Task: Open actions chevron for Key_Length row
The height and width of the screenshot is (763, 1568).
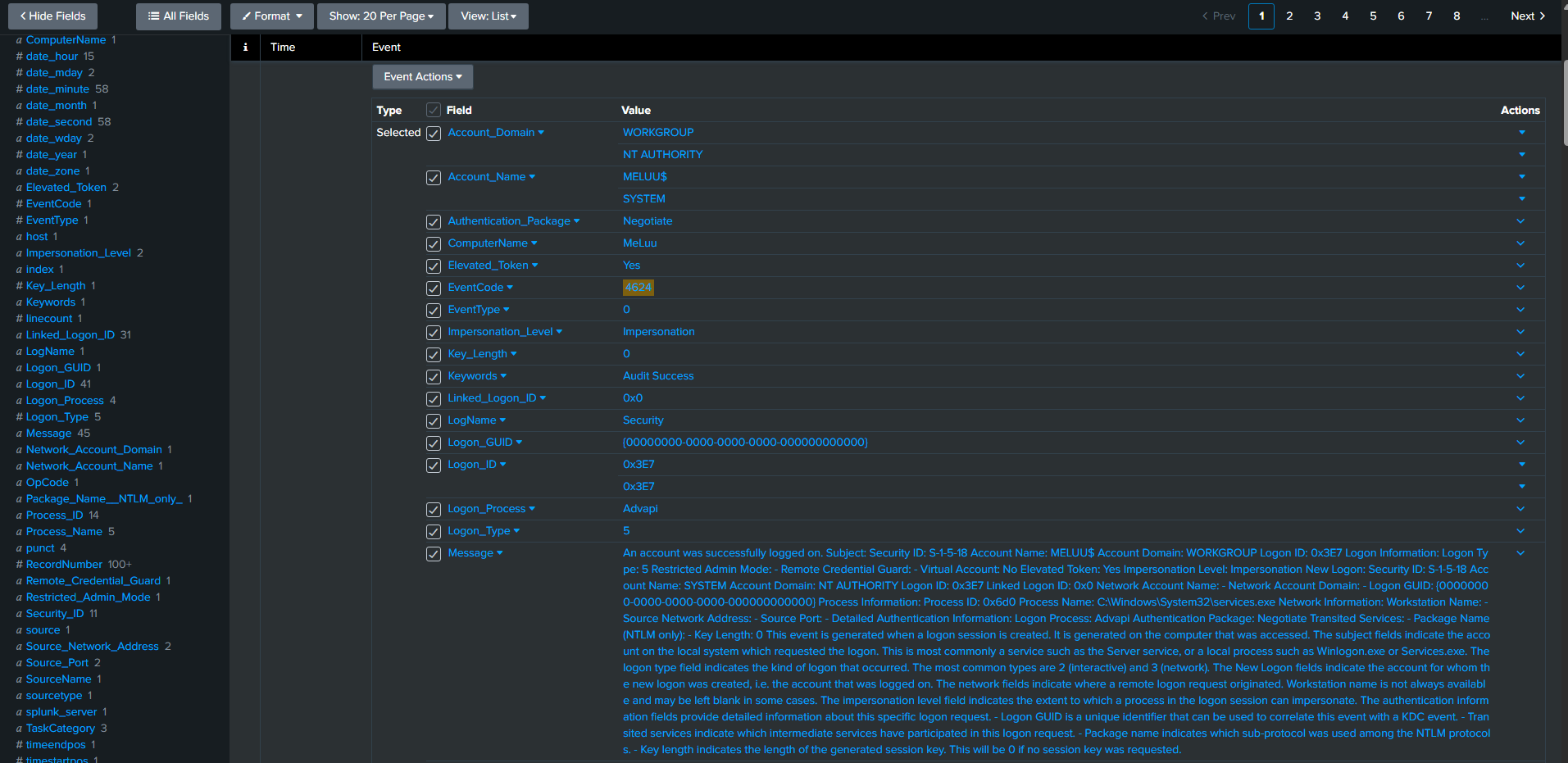Action: tap(1520, 354)
